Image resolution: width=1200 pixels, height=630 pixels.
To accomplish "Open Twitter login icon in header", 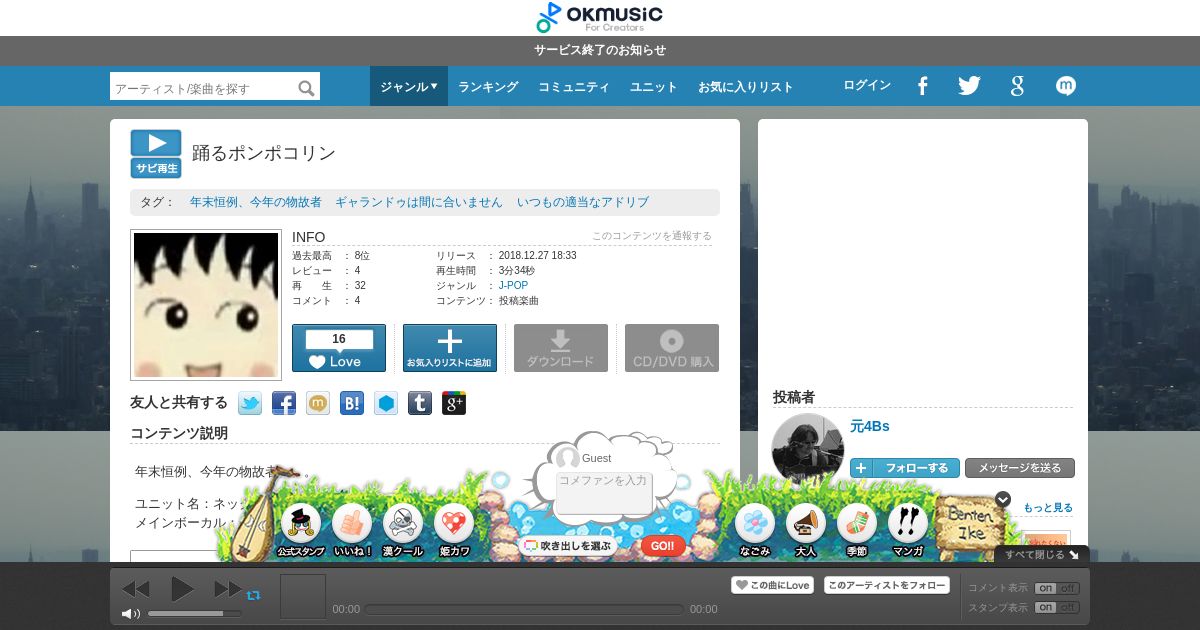I will tap(969, 86).
